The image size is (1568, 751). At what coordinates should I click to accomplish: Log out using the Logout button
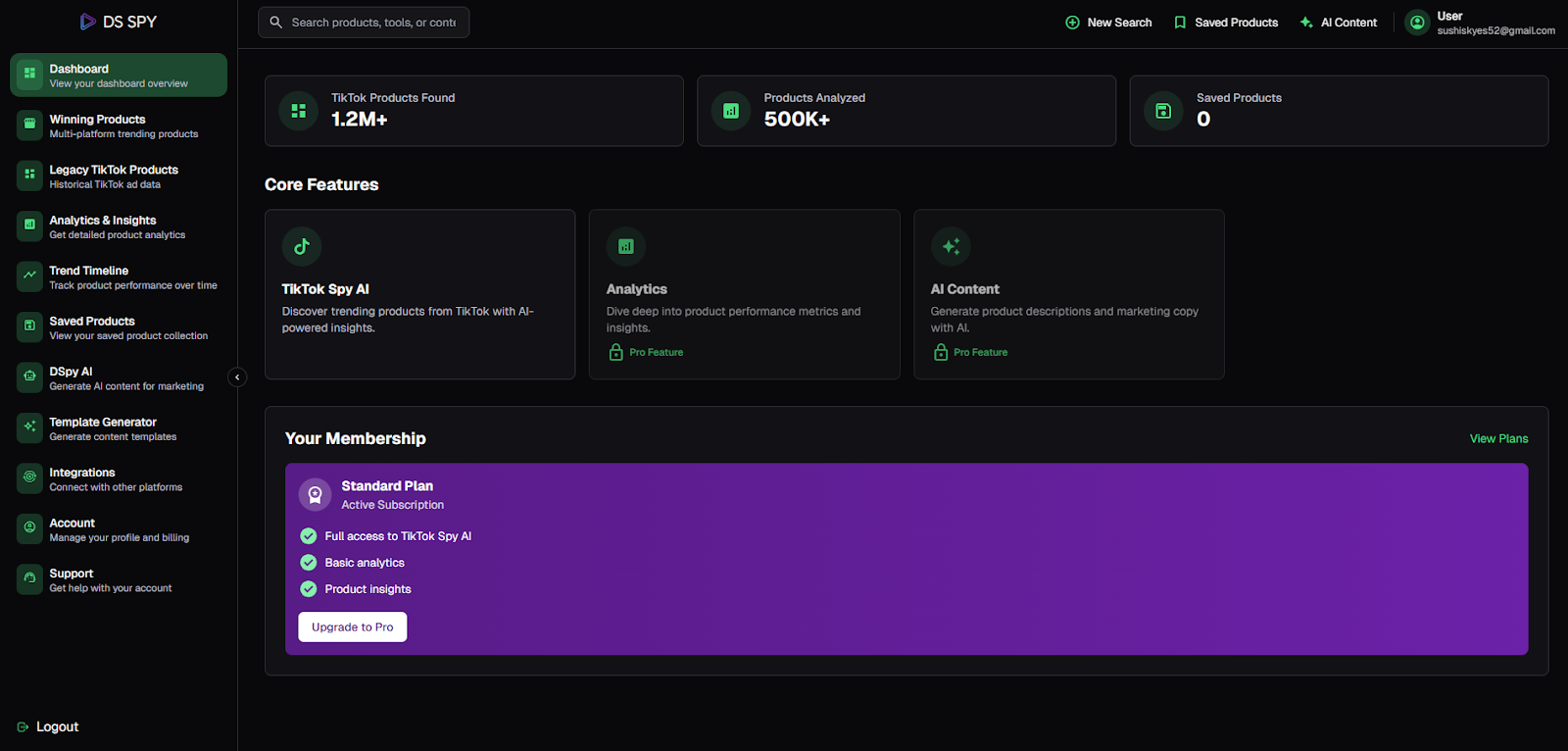click(x=48, y=726)
